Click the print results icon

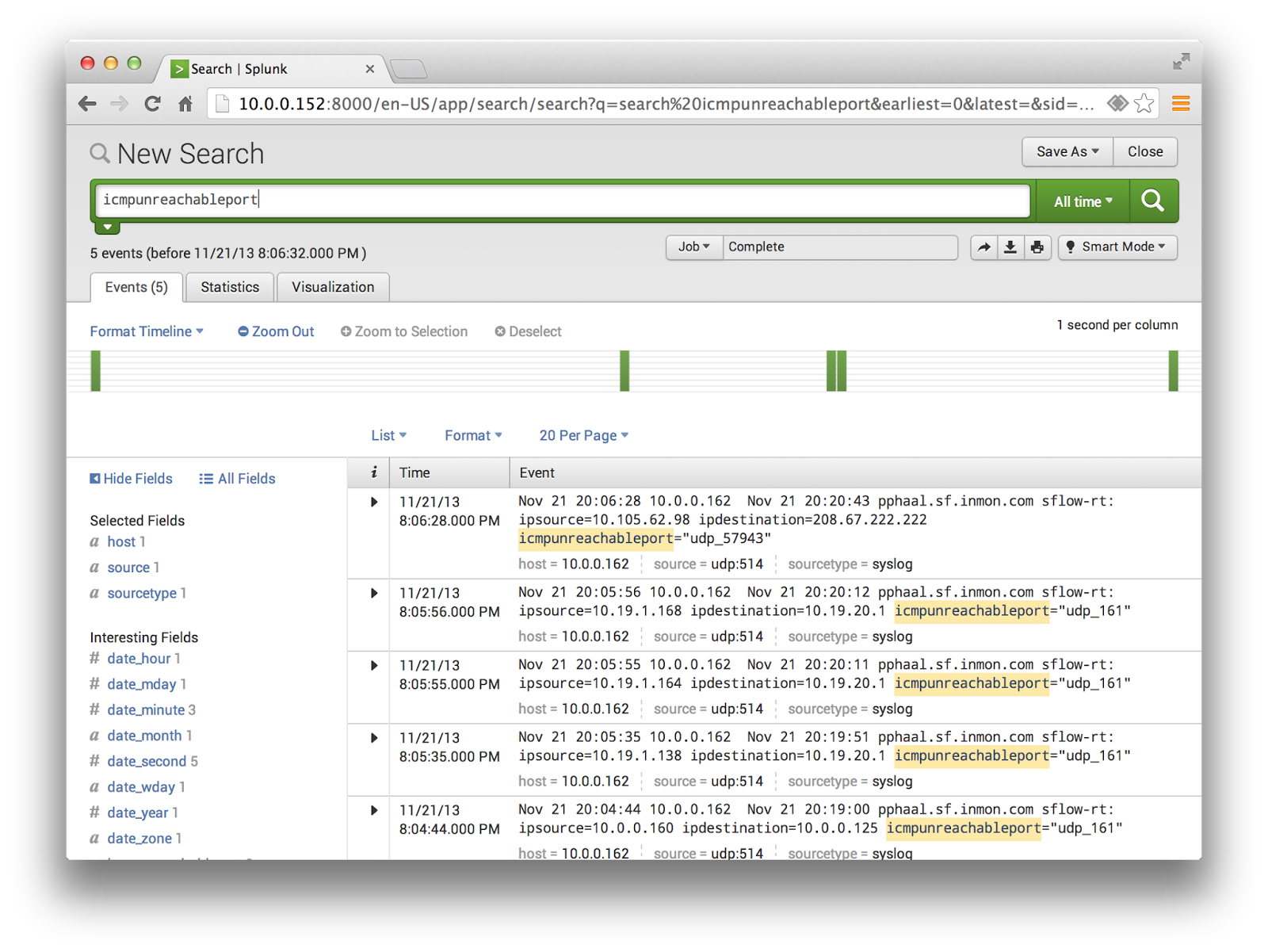tap(1037, 247)
